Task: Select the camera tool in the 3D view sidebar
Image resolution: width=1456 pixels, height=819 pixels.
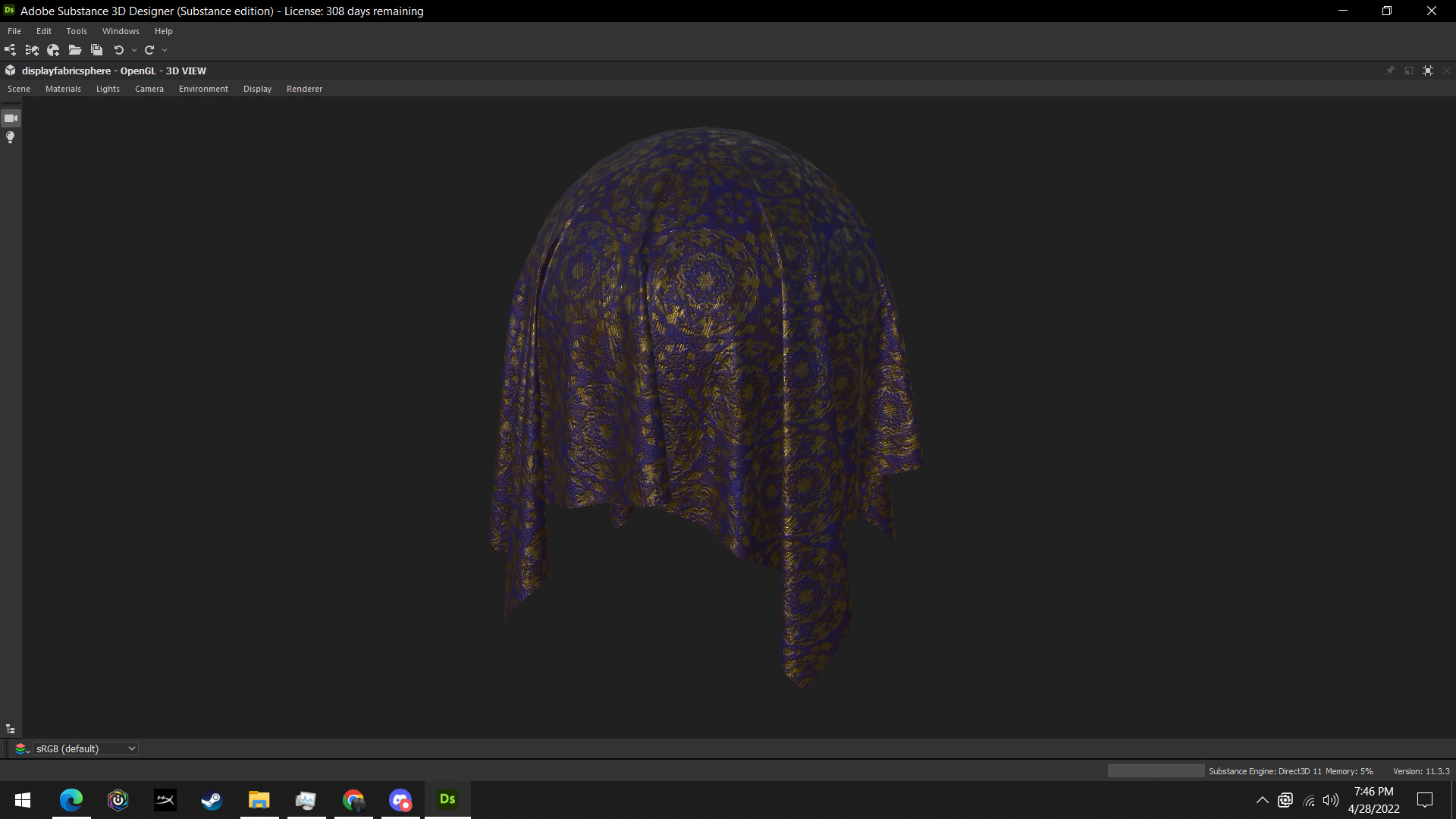Action: (11, 118)
